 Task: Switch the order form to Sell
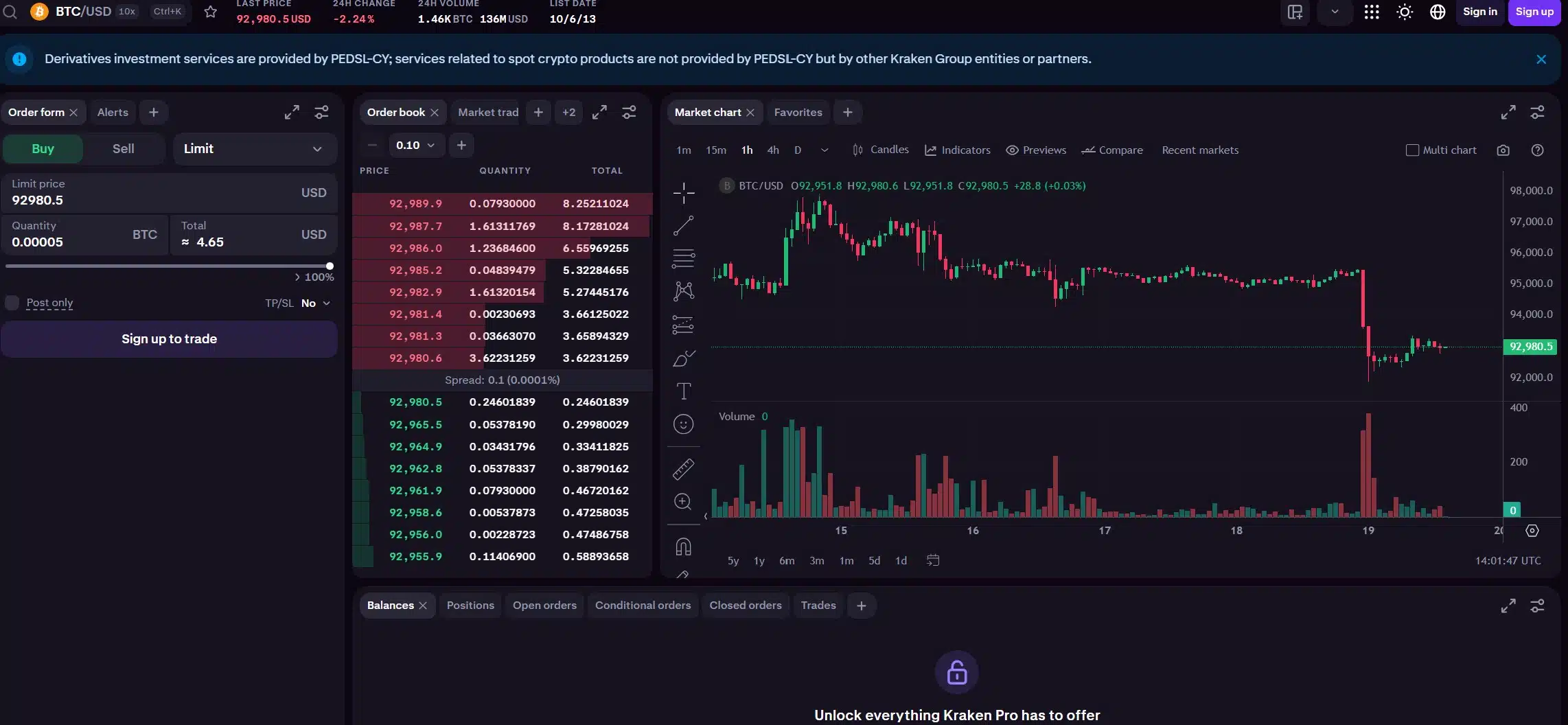tap(123, 148)
